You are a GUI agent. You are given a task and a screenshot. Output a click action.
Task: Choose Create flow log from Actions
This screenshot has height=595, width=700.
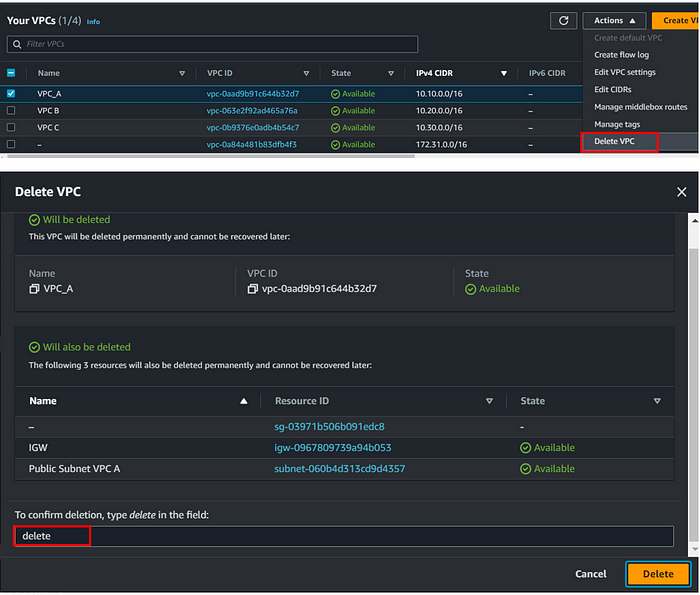pyautogui.click(x=621, y=55)
